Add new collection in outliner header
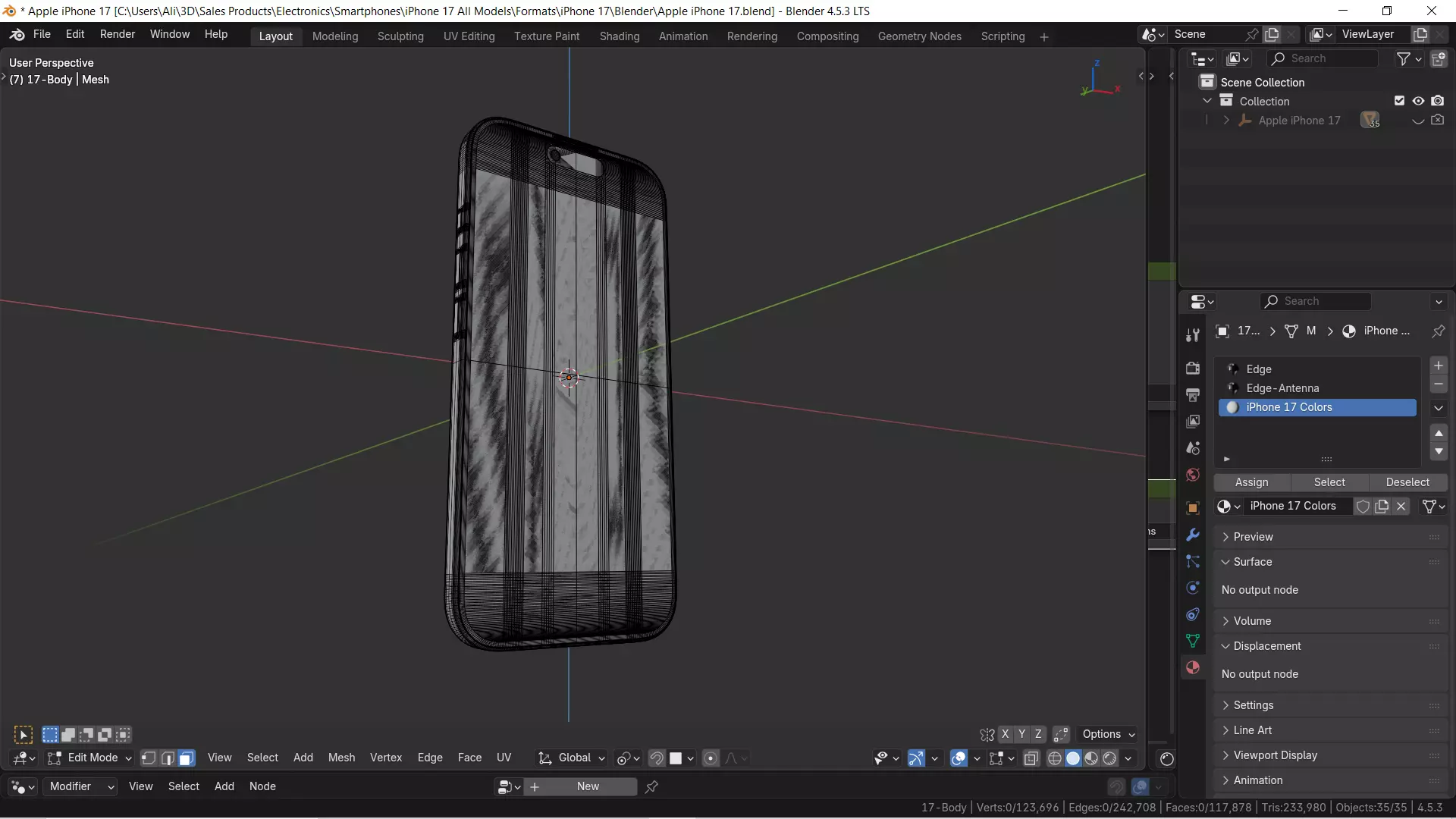 click(1438, 59)
